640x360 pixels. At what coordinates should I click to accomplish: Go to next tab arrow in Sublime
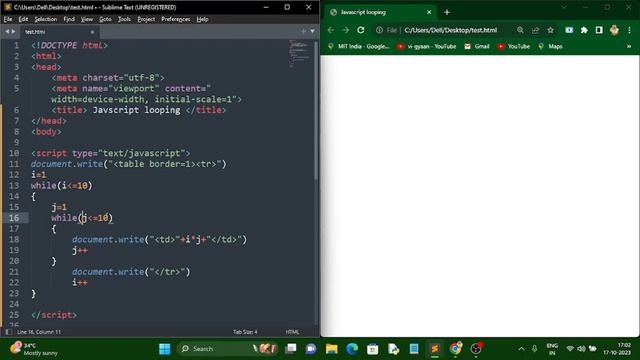tap(13, 31)
